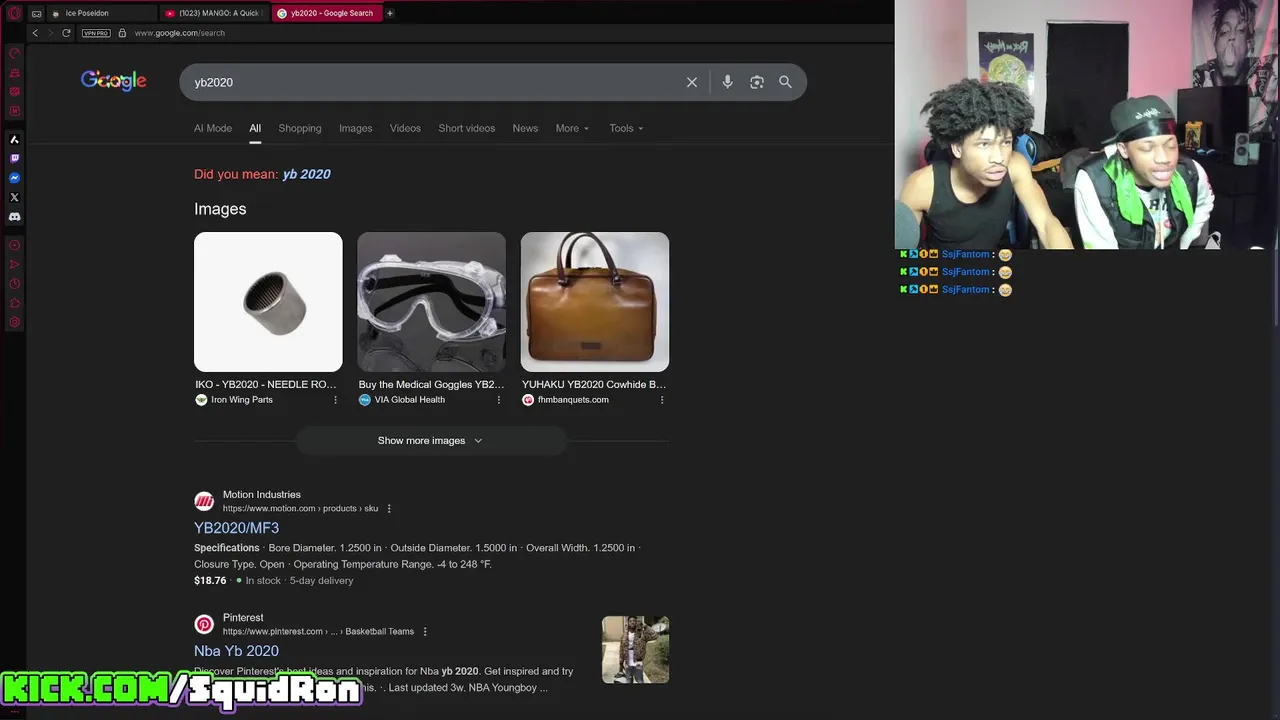Viewport: 1280px width, 720px height.
Task: Open Extensions cube icon in sidebar
Action: point(14,303)
